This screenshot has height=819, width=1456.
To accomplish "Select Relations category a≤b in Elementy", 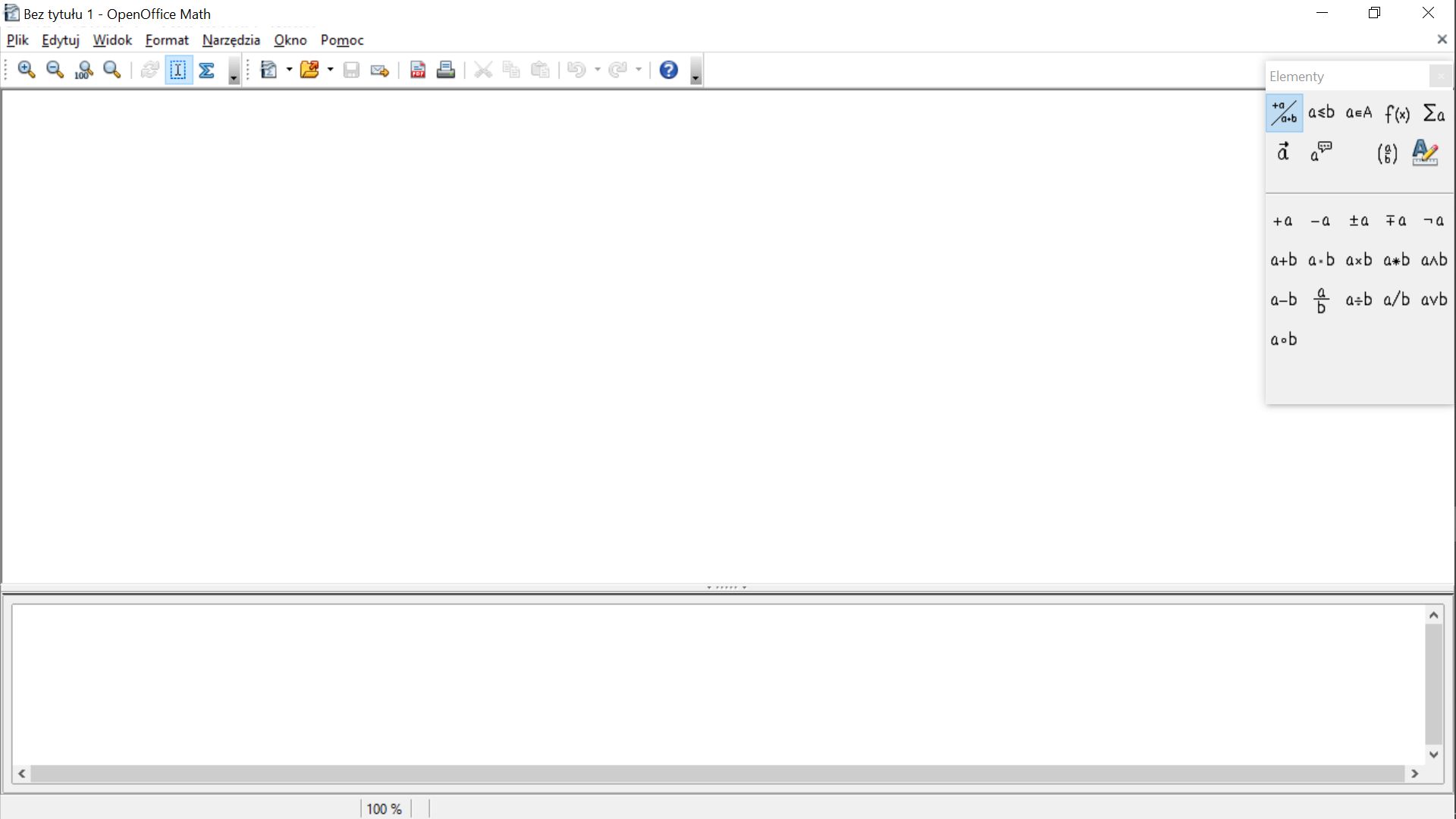I will [x=1321, y=113].
